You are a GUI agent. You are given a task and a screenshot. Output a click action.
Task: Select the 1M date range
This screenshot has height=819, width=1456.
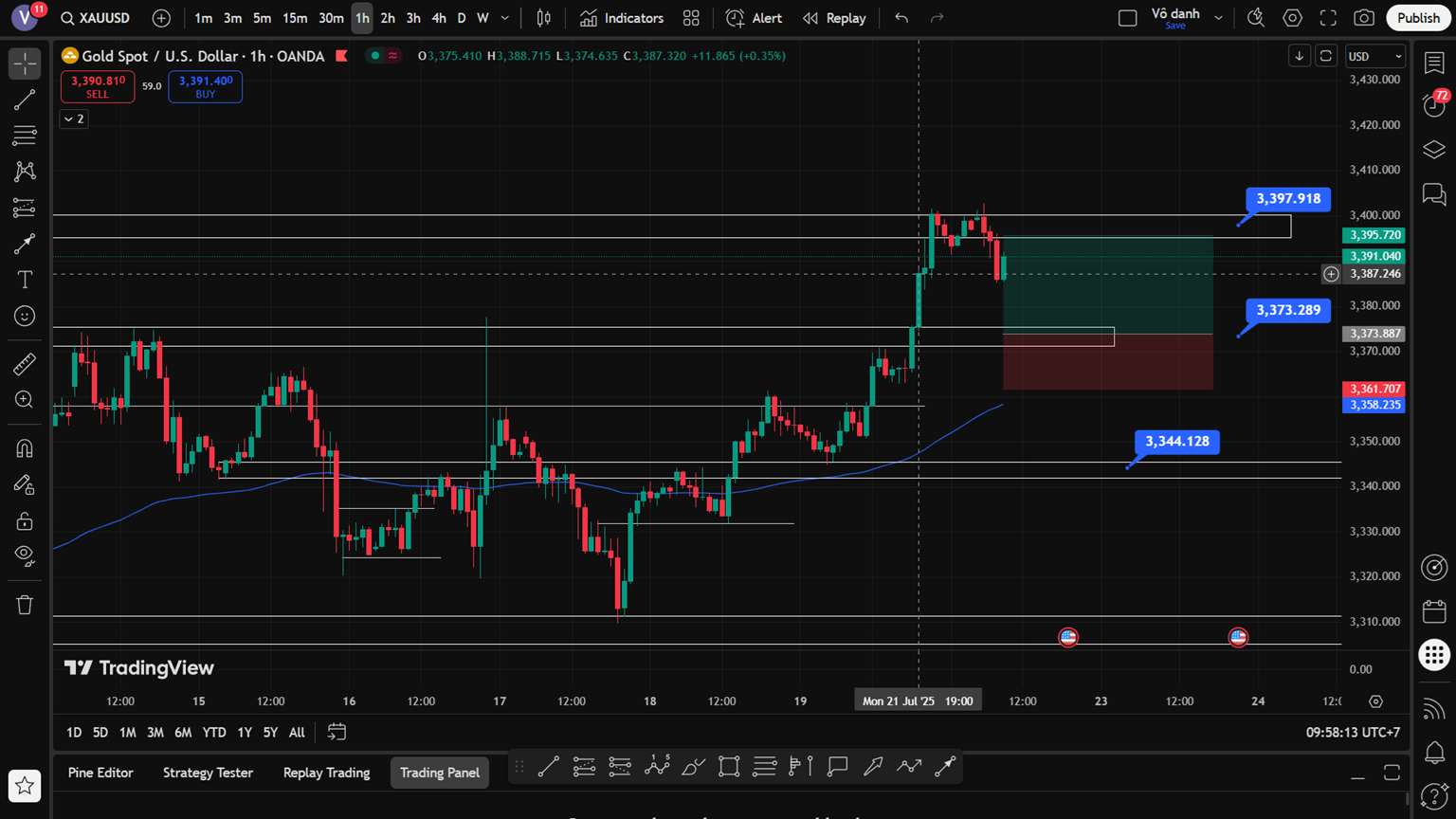coord(127,732)
